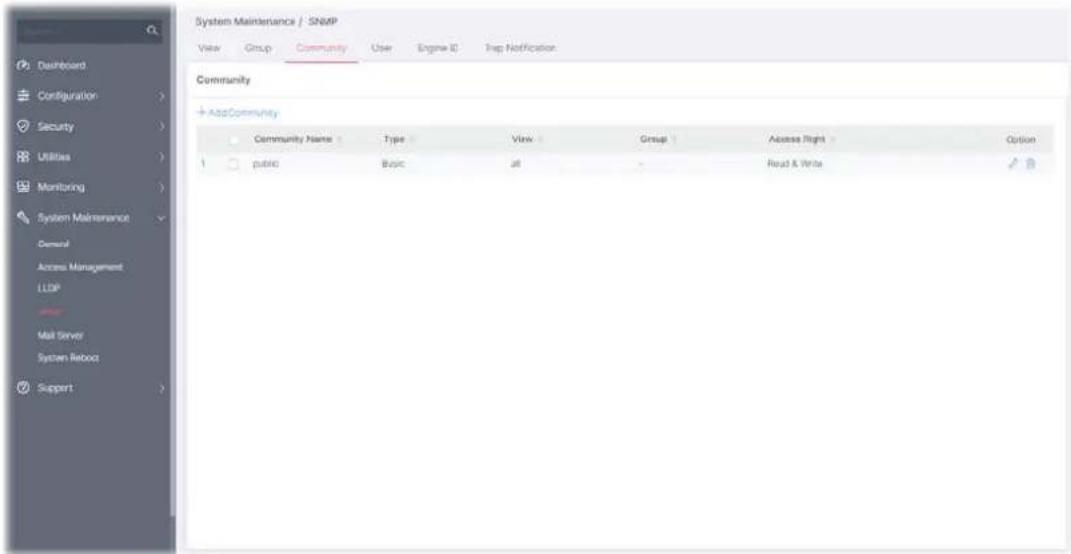Delete the public community with trash icon
This screenshot has width=1071, height=554.
(1031, 164)
